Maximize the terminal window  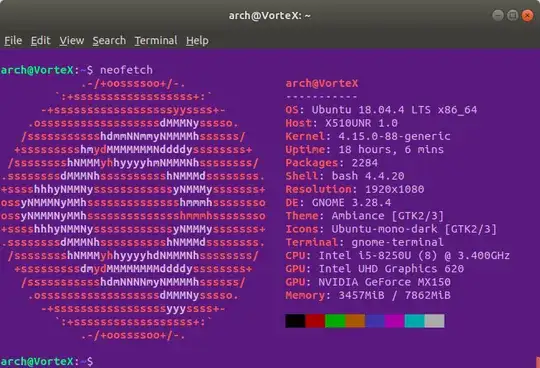[x=512, y=15]
